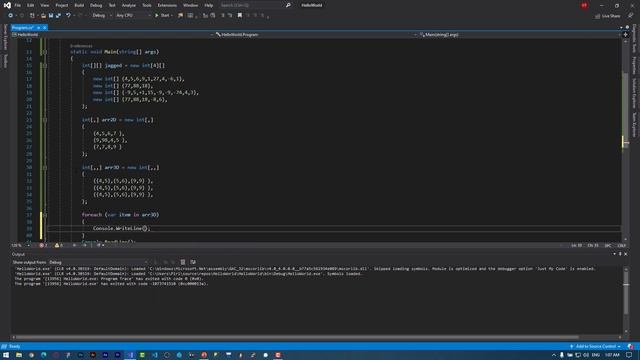
Task: Focus the Search (Ctrl+Q) box
Action: (x=251, y=5)
